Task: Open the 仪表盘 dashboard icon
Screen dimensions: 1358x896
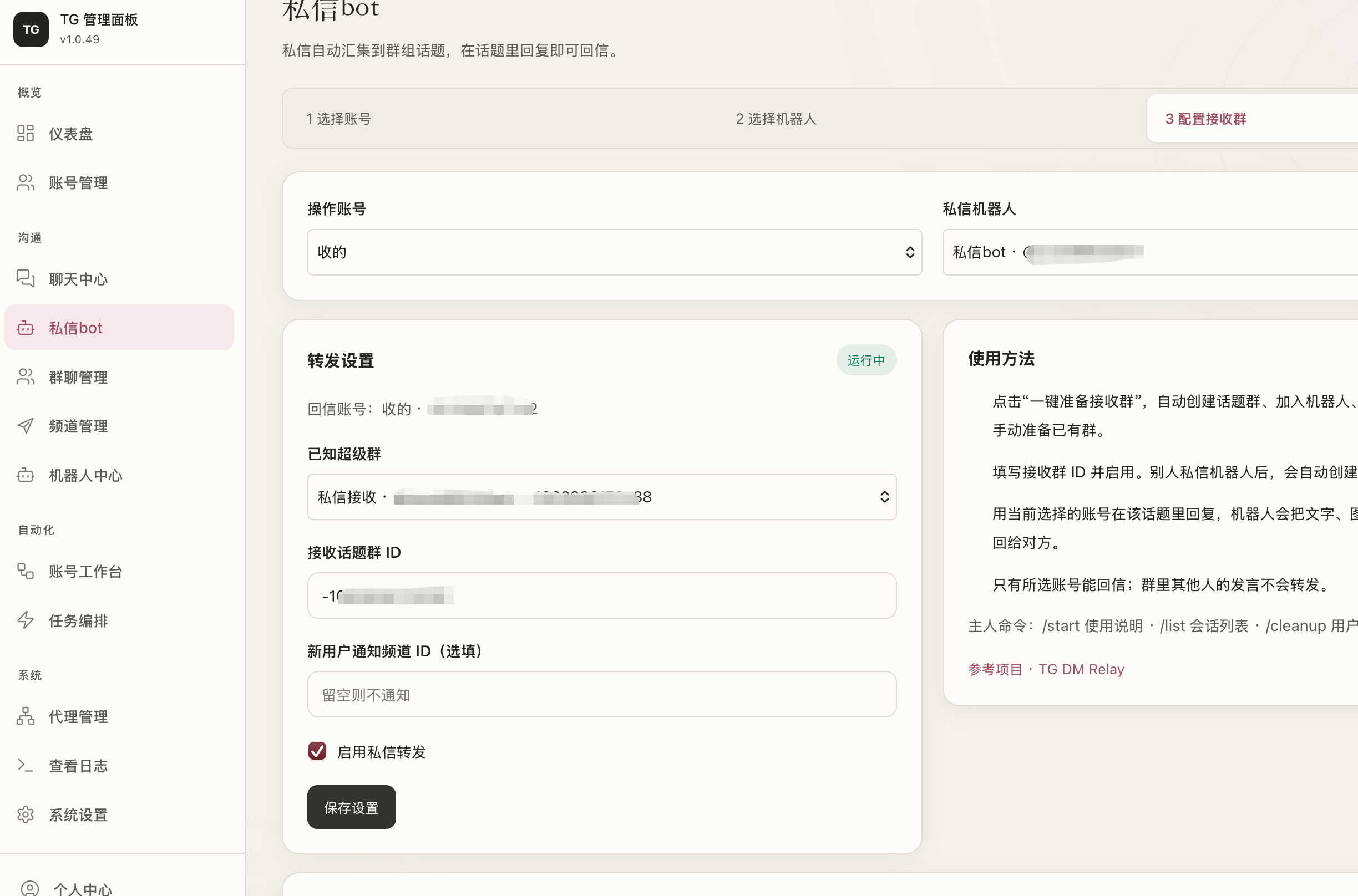Action: point(25,133)
